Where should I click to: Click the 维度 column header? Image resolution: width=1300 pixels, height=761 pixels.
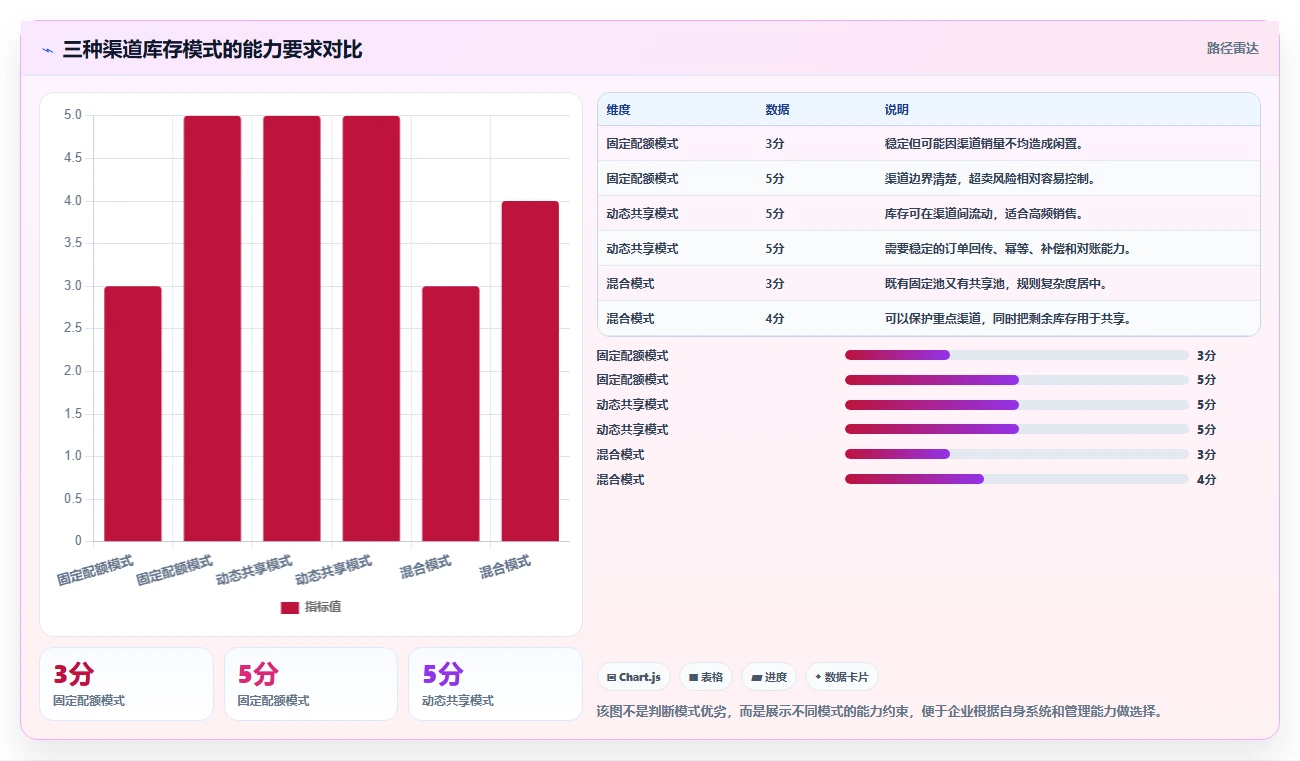pos(618,109)
